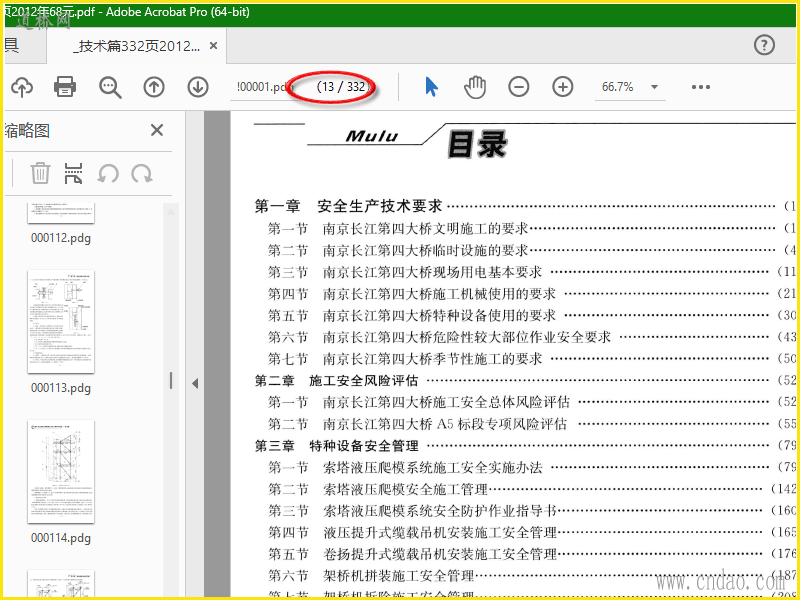Open more tools ellipsis menu

point(701,87)
